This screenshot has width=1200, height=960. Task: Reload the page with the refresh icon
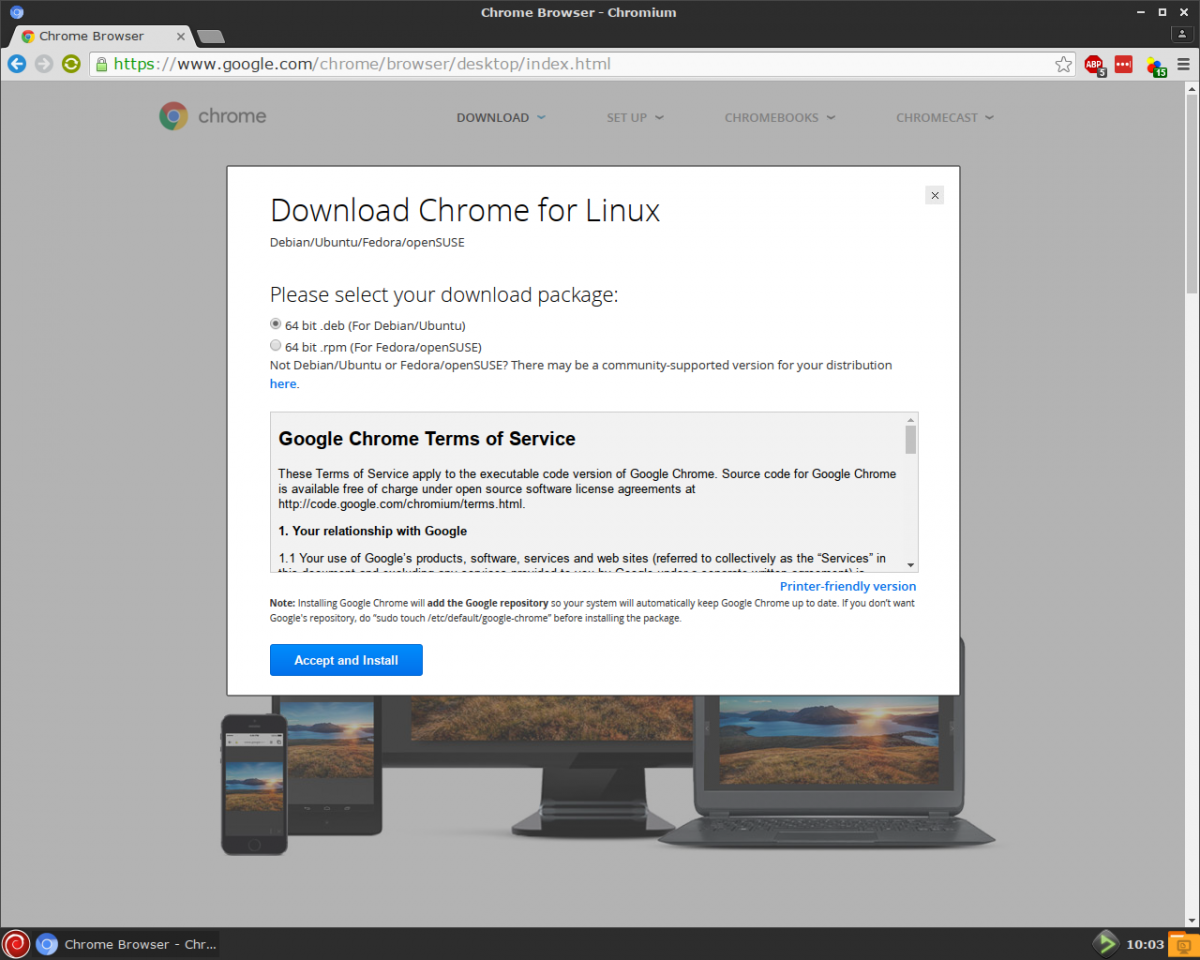[71, 64]
